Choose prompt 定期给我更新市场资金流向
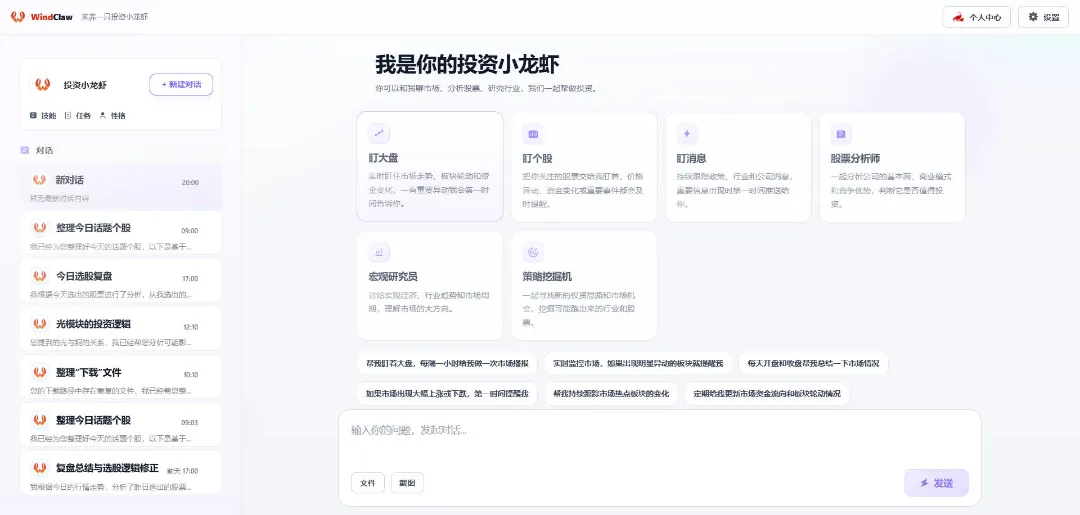The height and width of the screenshot is (515, 1080). 767,394
